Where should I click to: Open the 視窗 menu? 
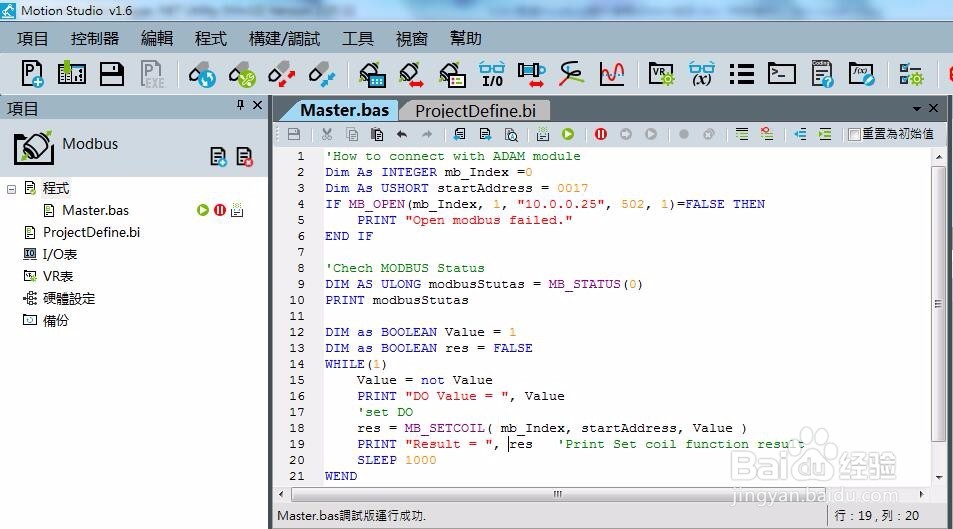[411, 39]
